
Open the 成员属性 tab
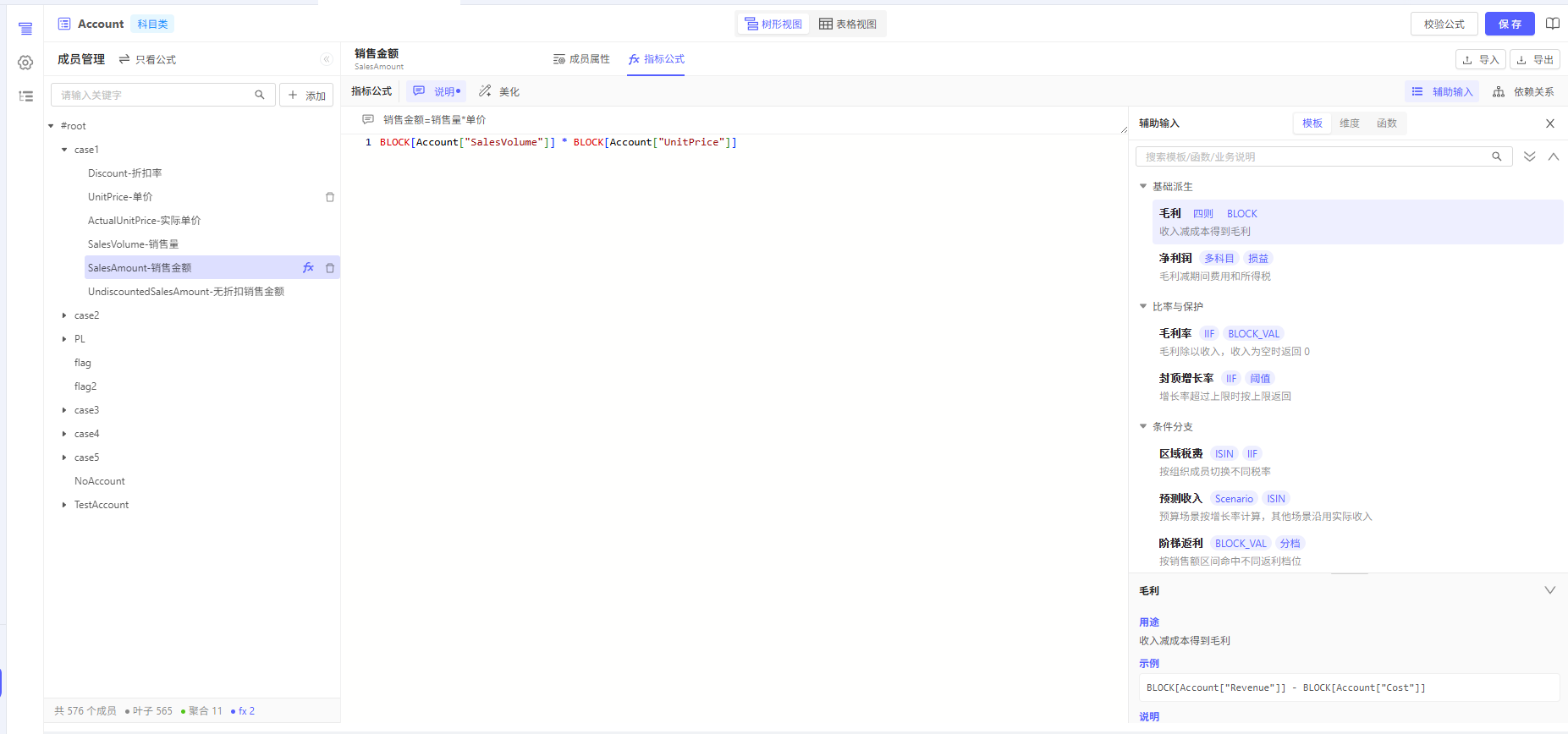581,59
